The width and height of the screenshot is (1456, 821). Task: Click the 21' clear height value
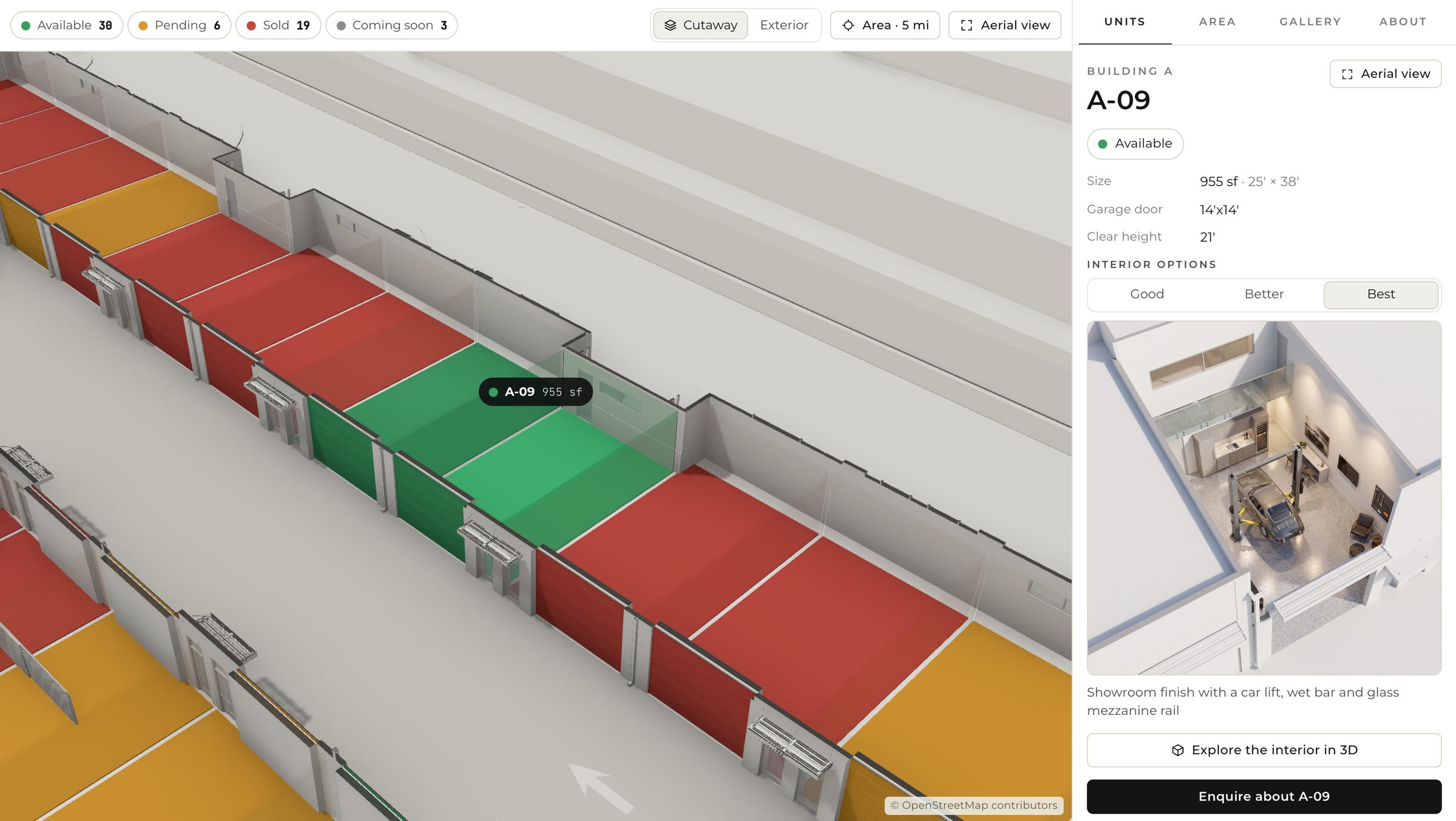pyautogui.click(x=1207, y=237)
